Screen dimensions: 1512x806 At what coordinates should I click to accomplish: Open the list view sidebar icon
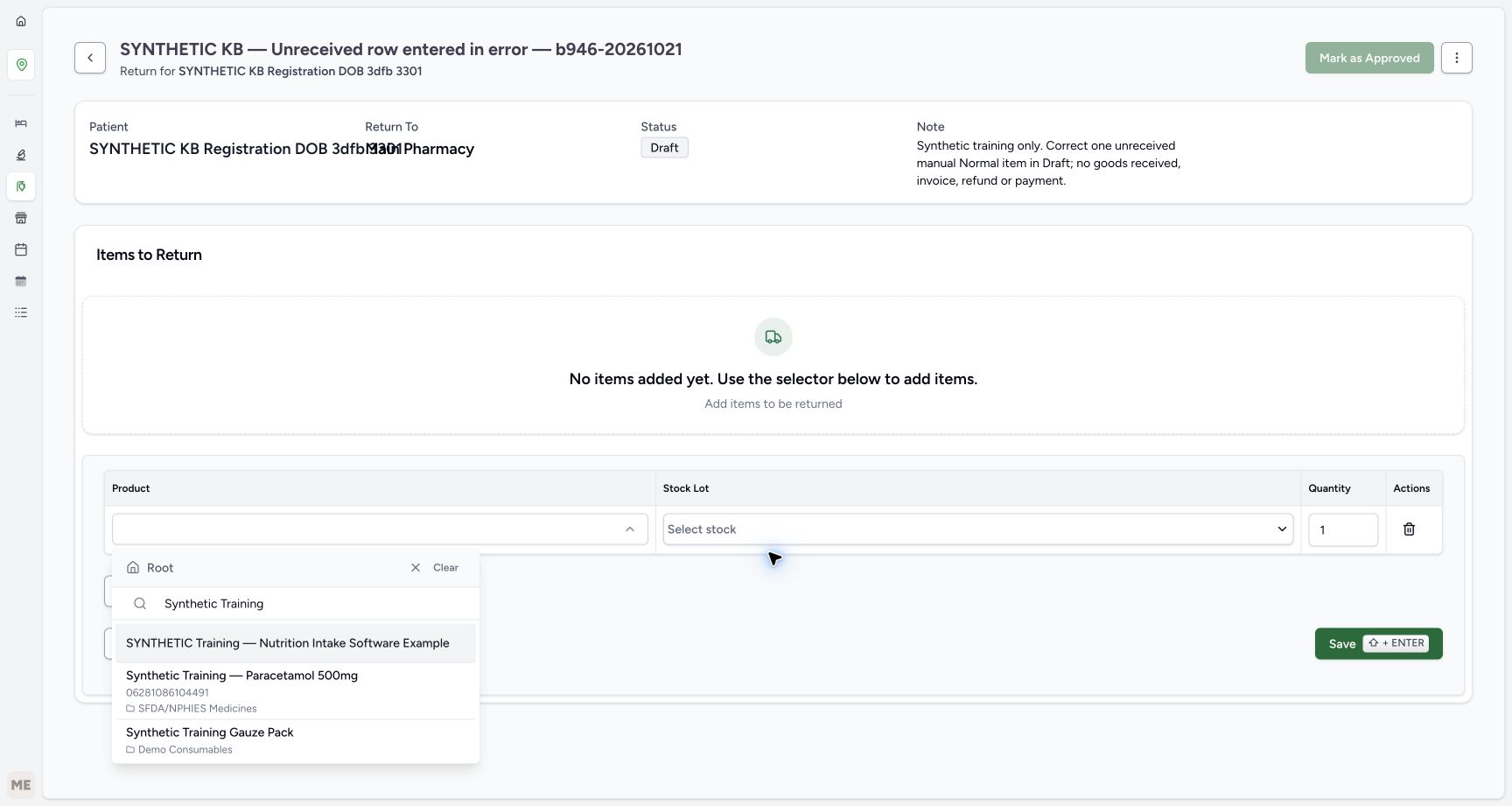(21, 312)
